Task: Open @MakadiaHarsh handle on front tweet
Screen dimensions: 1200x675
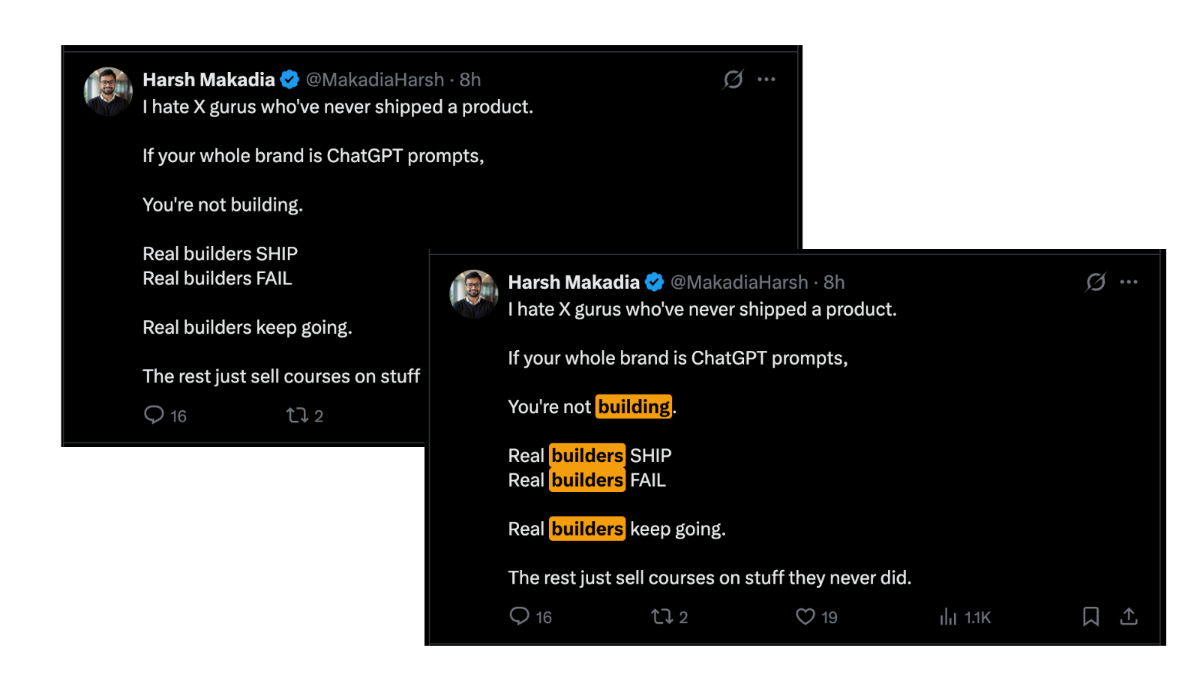Action: tap(740, 283)
